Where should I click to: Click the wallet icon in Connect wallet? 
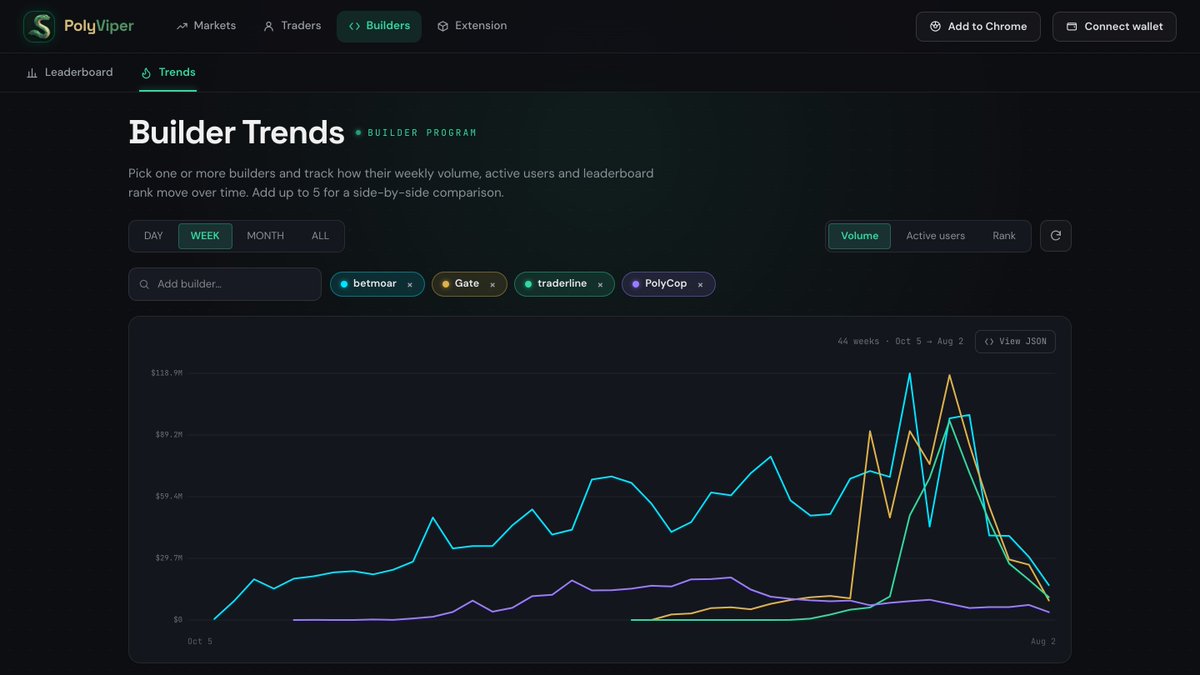[1072, 26]
